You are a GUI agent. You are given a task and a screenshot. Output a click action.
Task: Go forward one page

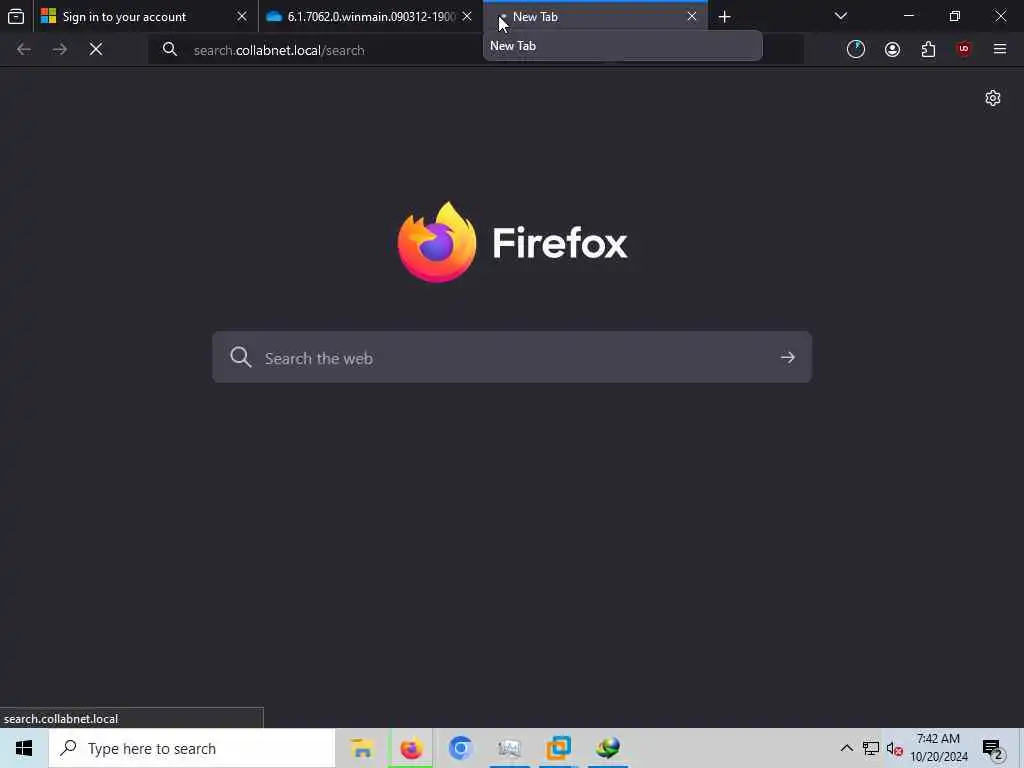coord(59,49)
